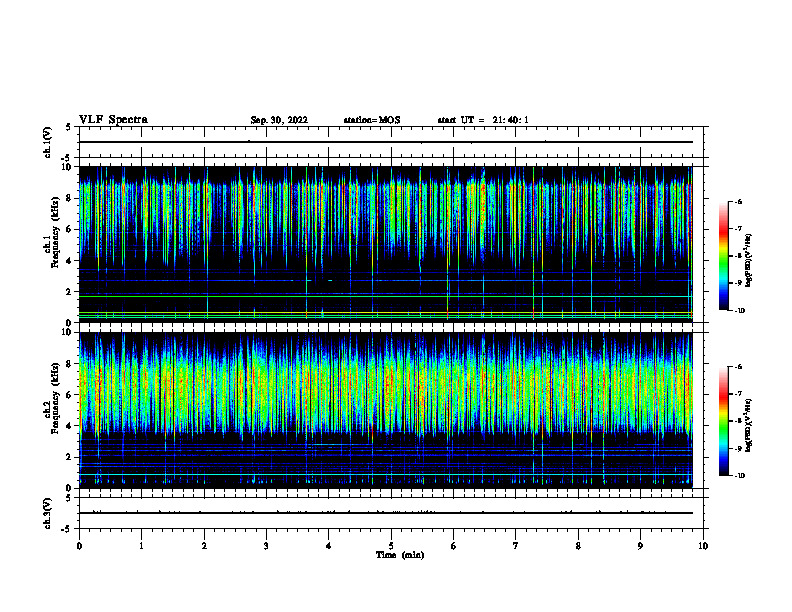Click time axis tick label "3"
Viewport: 792px width, 612px height.
(x=266, y=546)
